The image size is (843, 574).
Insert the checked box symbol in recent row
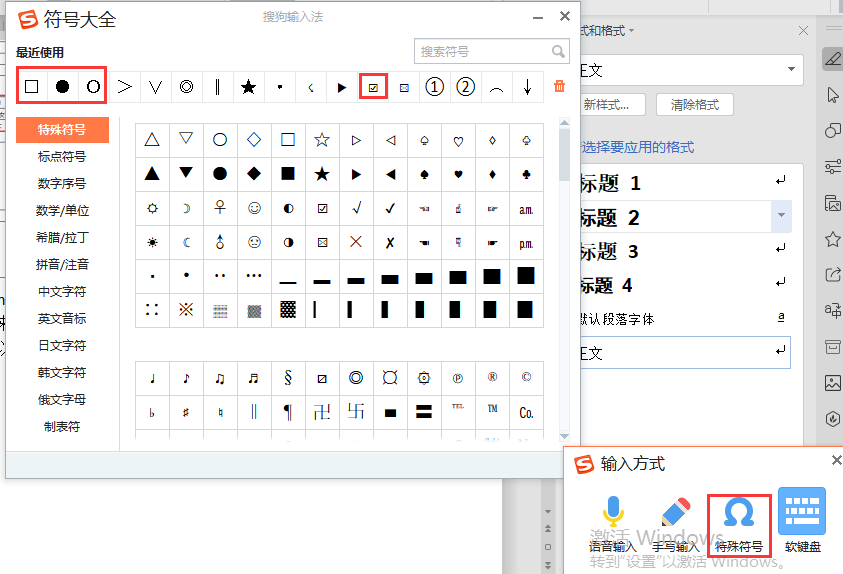(373, 87)
